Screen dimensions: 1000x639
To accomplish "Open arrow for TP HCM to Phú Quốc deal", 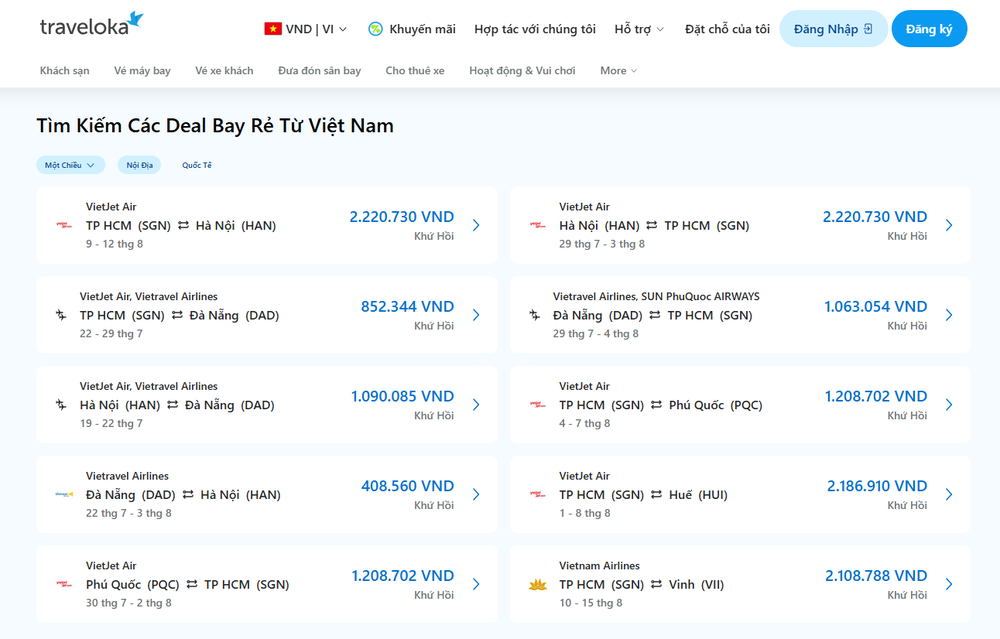I will (x=949, y=405).
